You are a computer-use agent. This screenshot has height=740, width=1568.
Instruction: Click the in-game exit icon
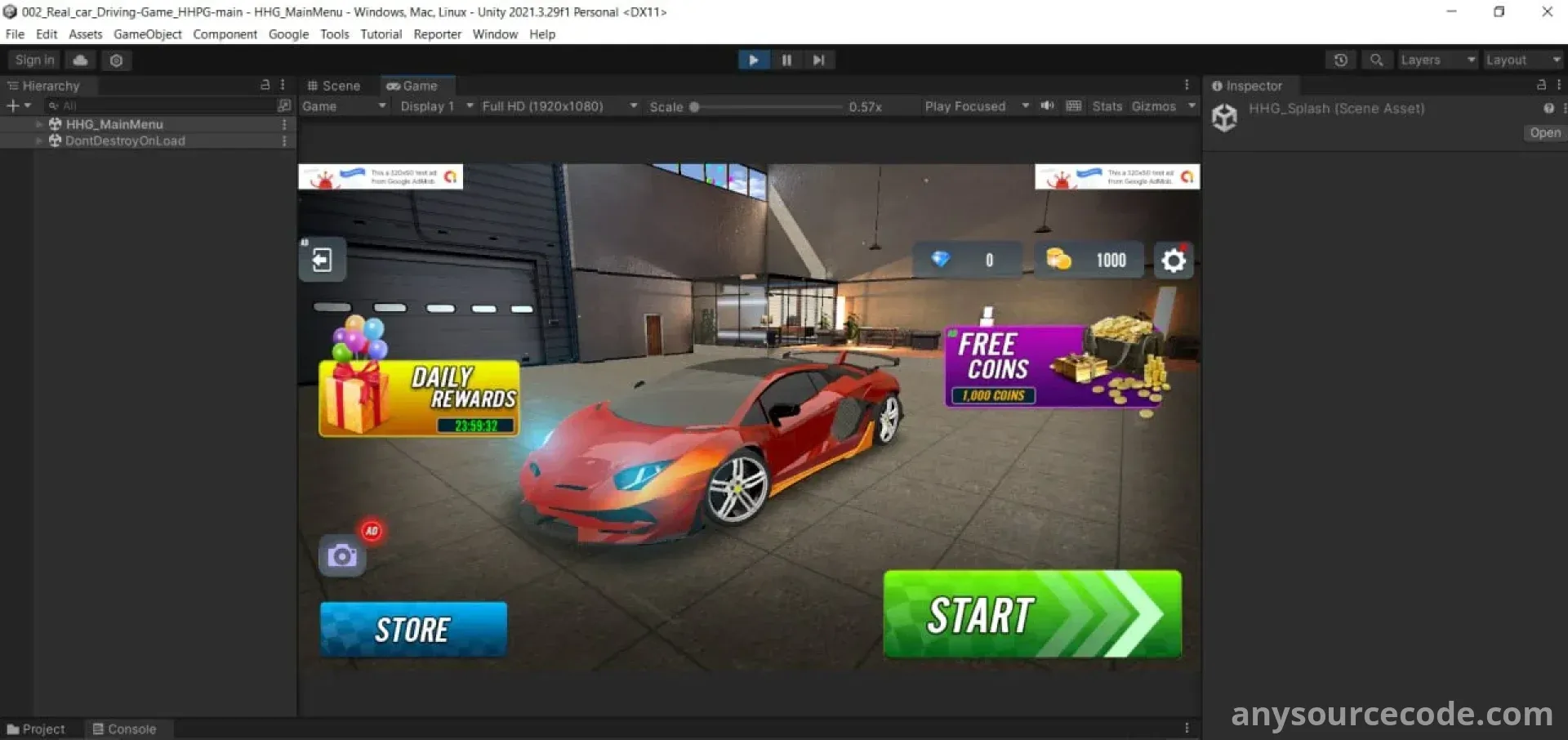(322, 261)
